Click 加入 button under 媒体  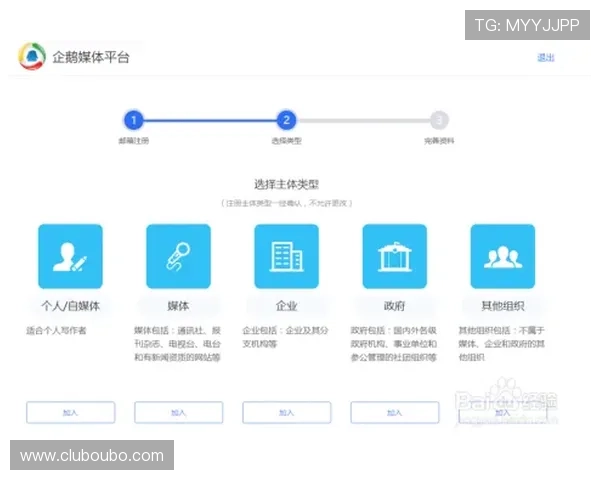pos(178,412)
